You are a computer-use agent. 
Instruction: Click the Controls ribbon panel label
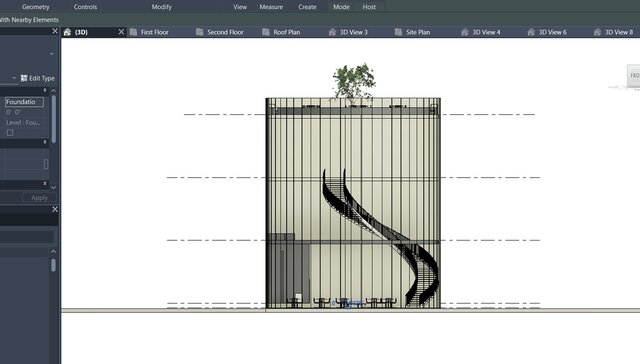point(85,7)
